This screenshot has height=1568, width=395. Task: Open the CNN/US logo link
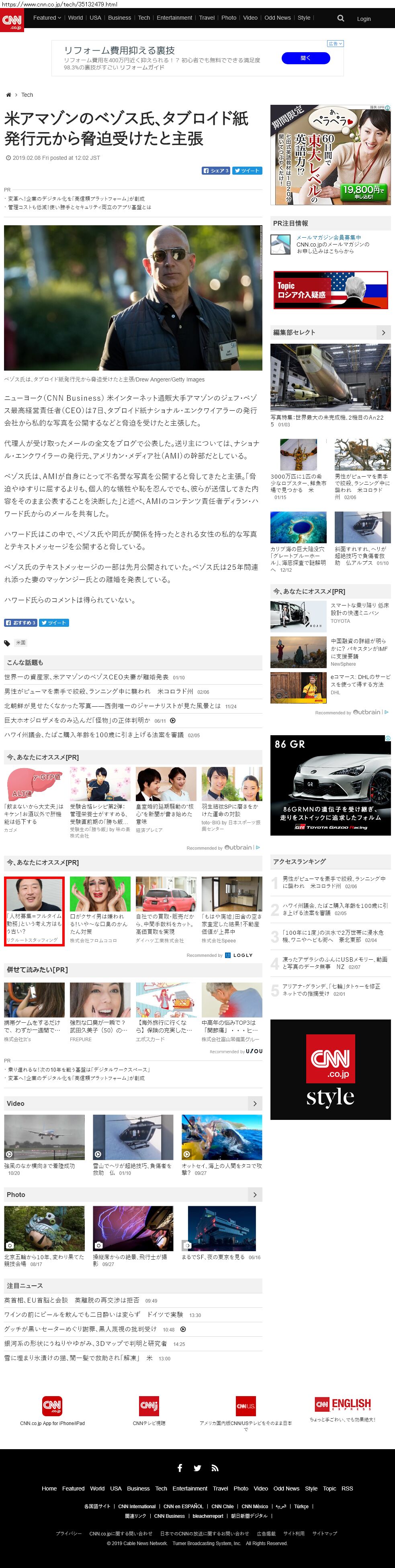pyautogui.click(x=246, y=1406)
